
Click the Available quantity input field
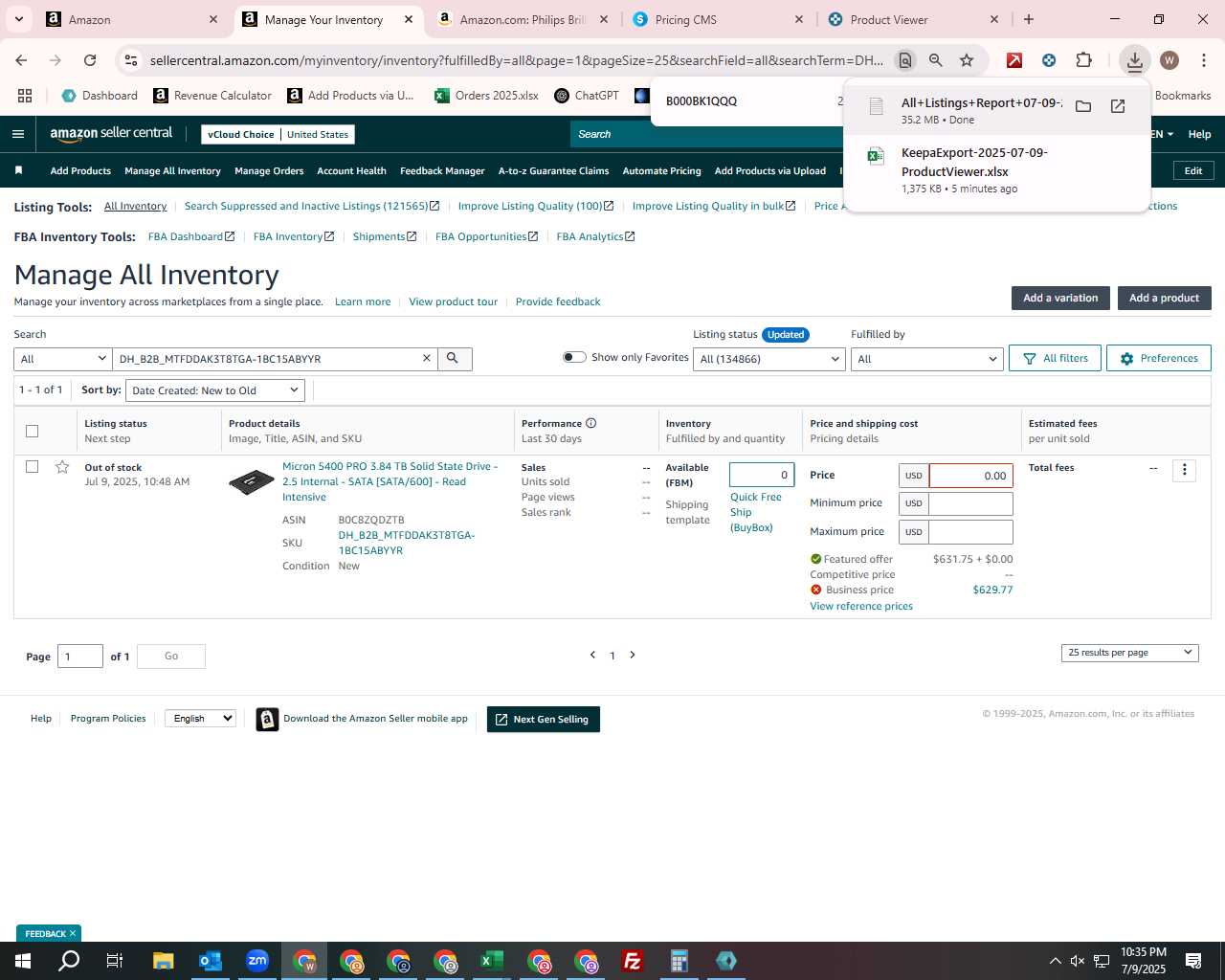762,475
